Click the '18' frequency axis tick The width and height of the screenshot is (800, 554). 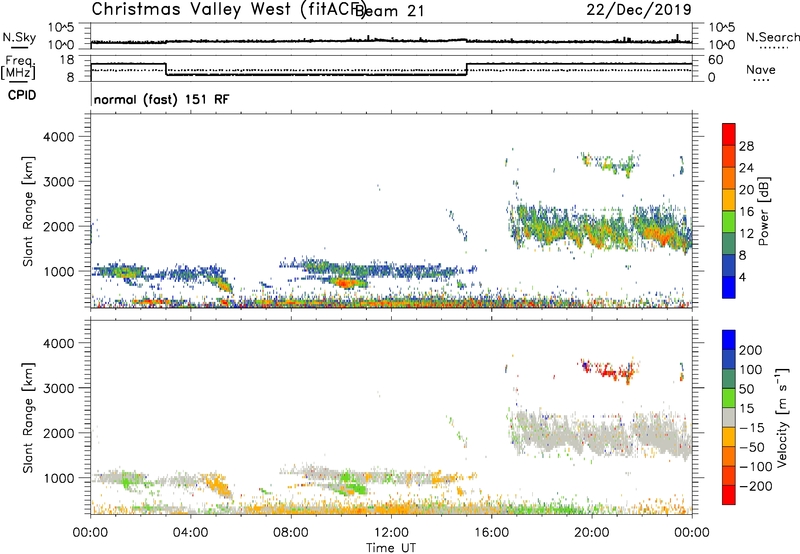tap(67, 60)
